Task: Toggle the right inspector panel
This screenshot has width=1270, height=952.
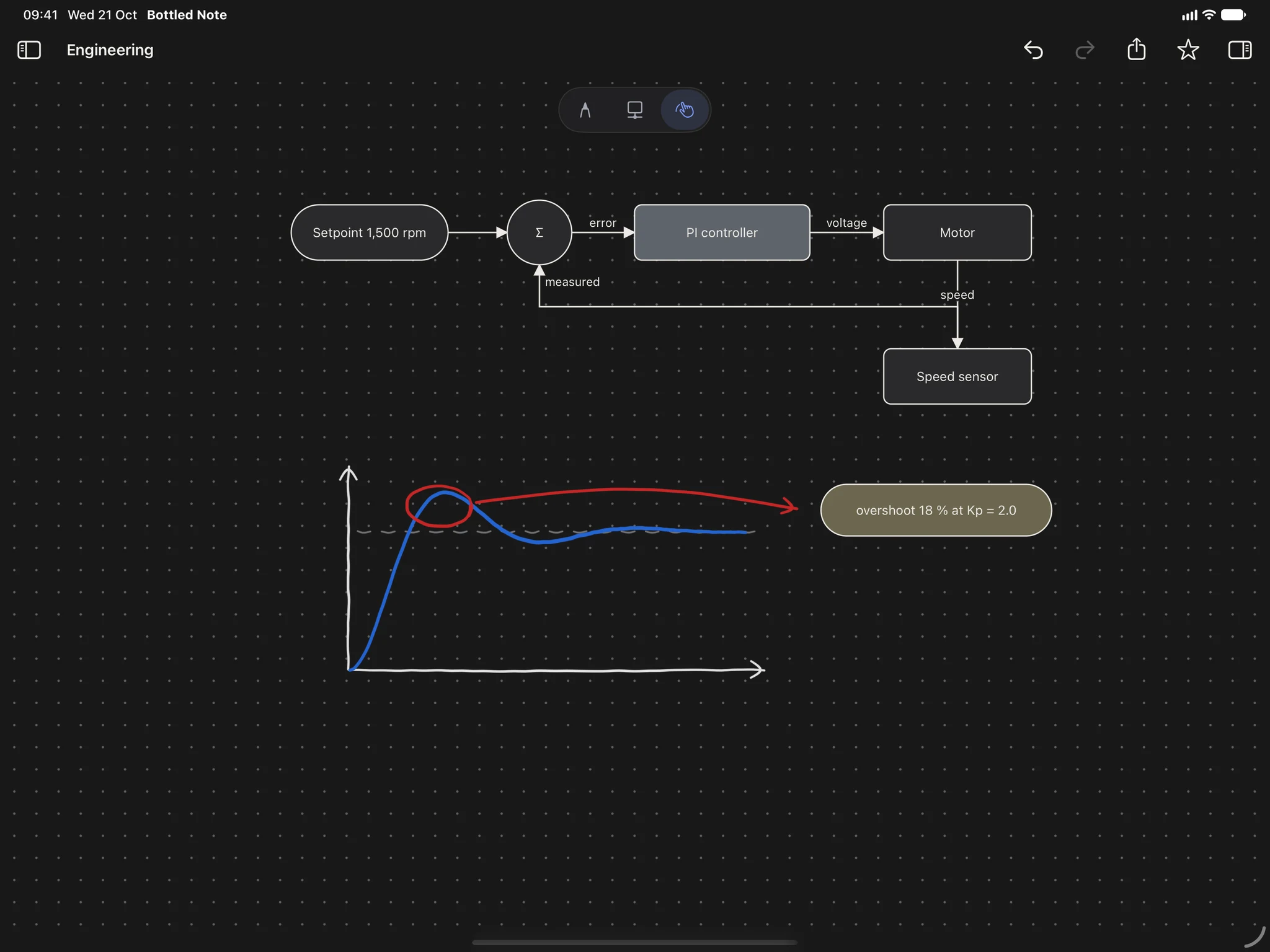Action: [x=1240, y=50]
